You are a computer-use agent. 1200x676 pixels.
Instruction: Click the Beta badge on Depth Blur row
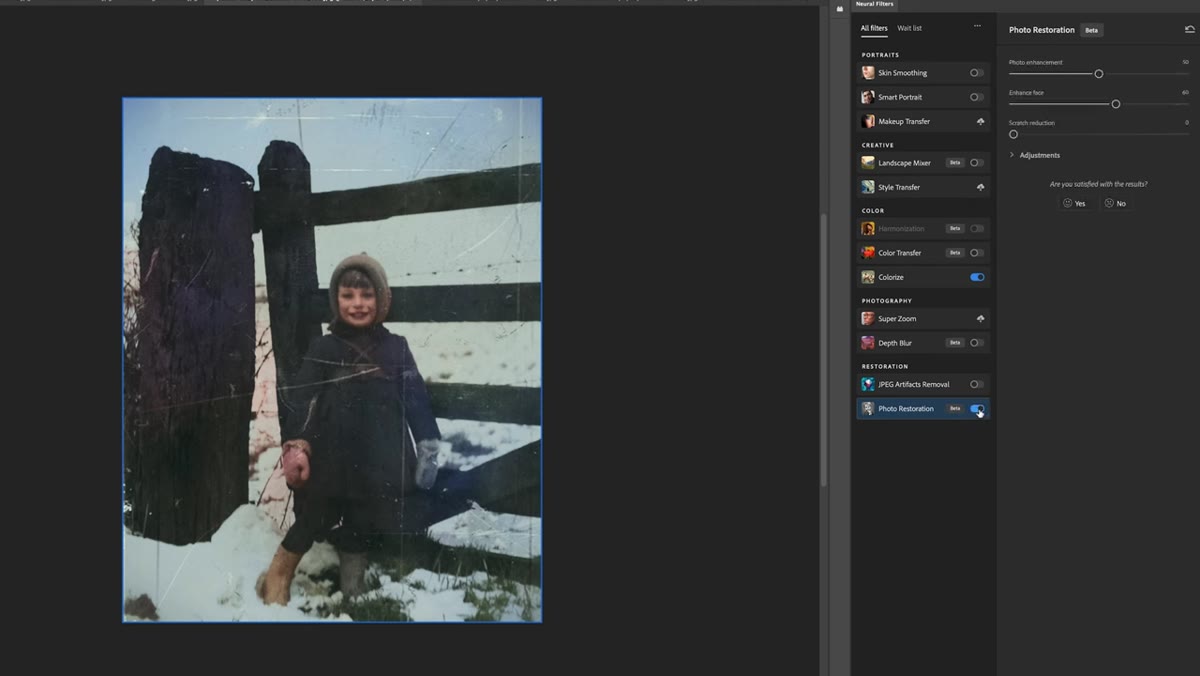(955, 343)
